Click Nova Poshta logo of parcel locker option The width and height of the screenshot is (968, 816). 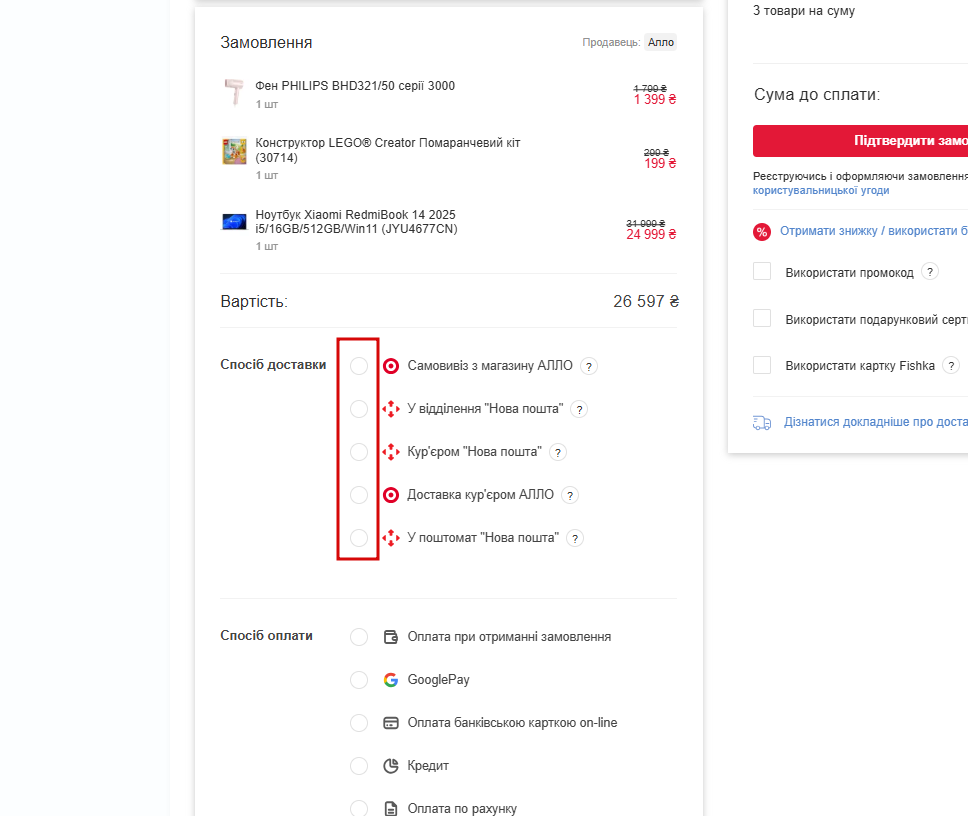[391, 538]
